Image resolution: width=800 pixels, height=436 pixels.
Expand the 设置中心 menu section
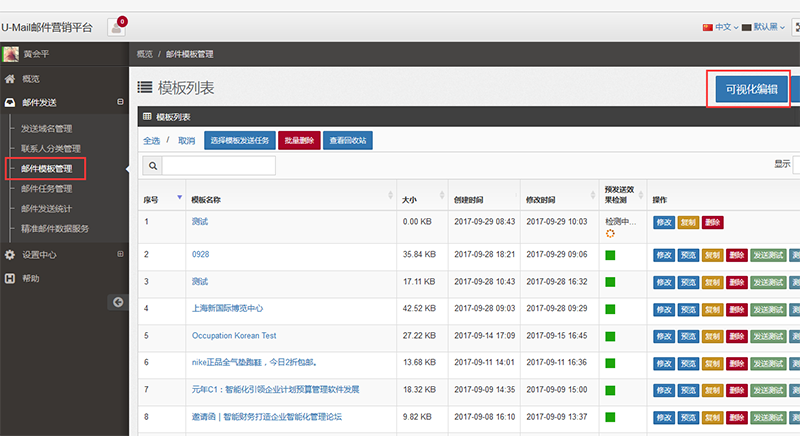(x=120, y=254)
